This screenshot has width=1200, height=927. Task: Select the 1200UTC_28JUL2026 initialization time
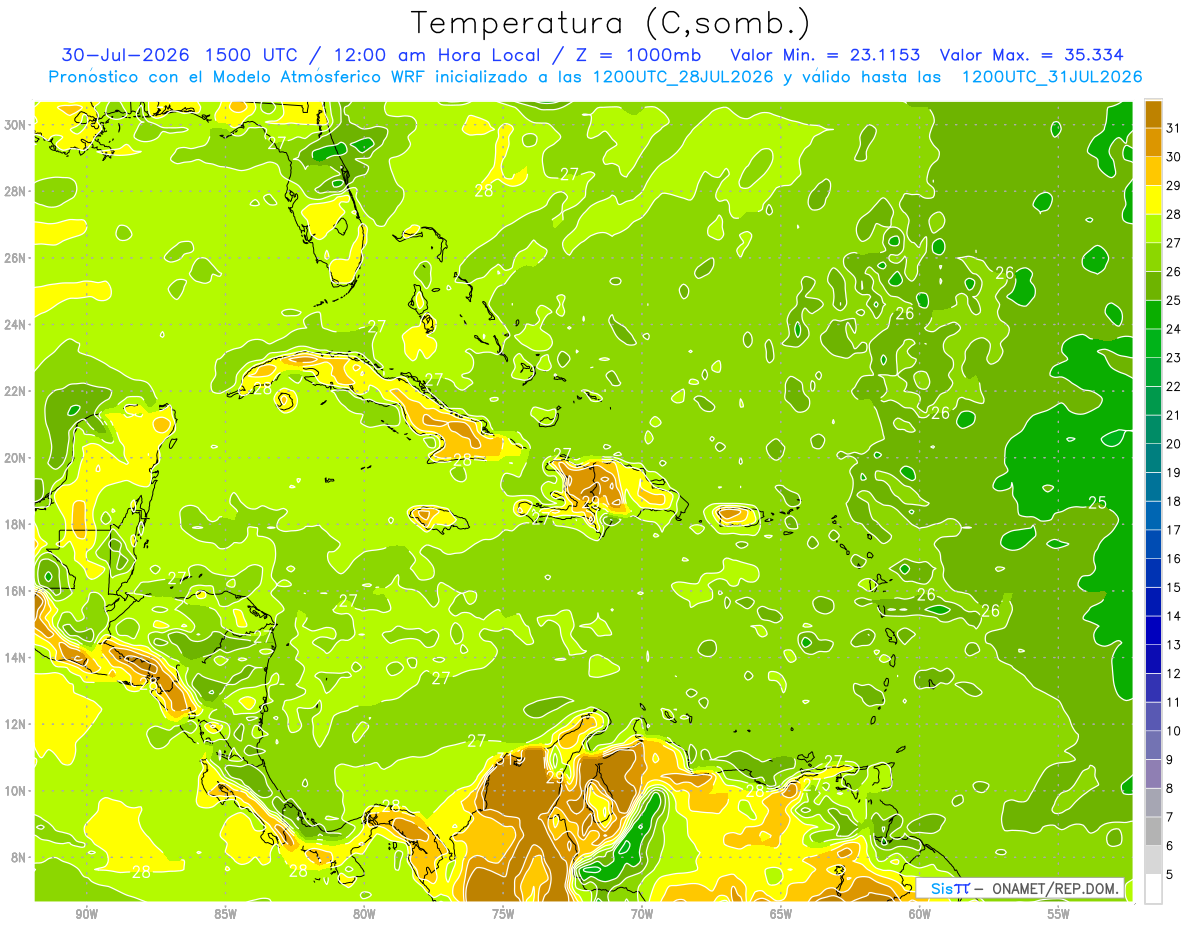(x=683, y=77)
